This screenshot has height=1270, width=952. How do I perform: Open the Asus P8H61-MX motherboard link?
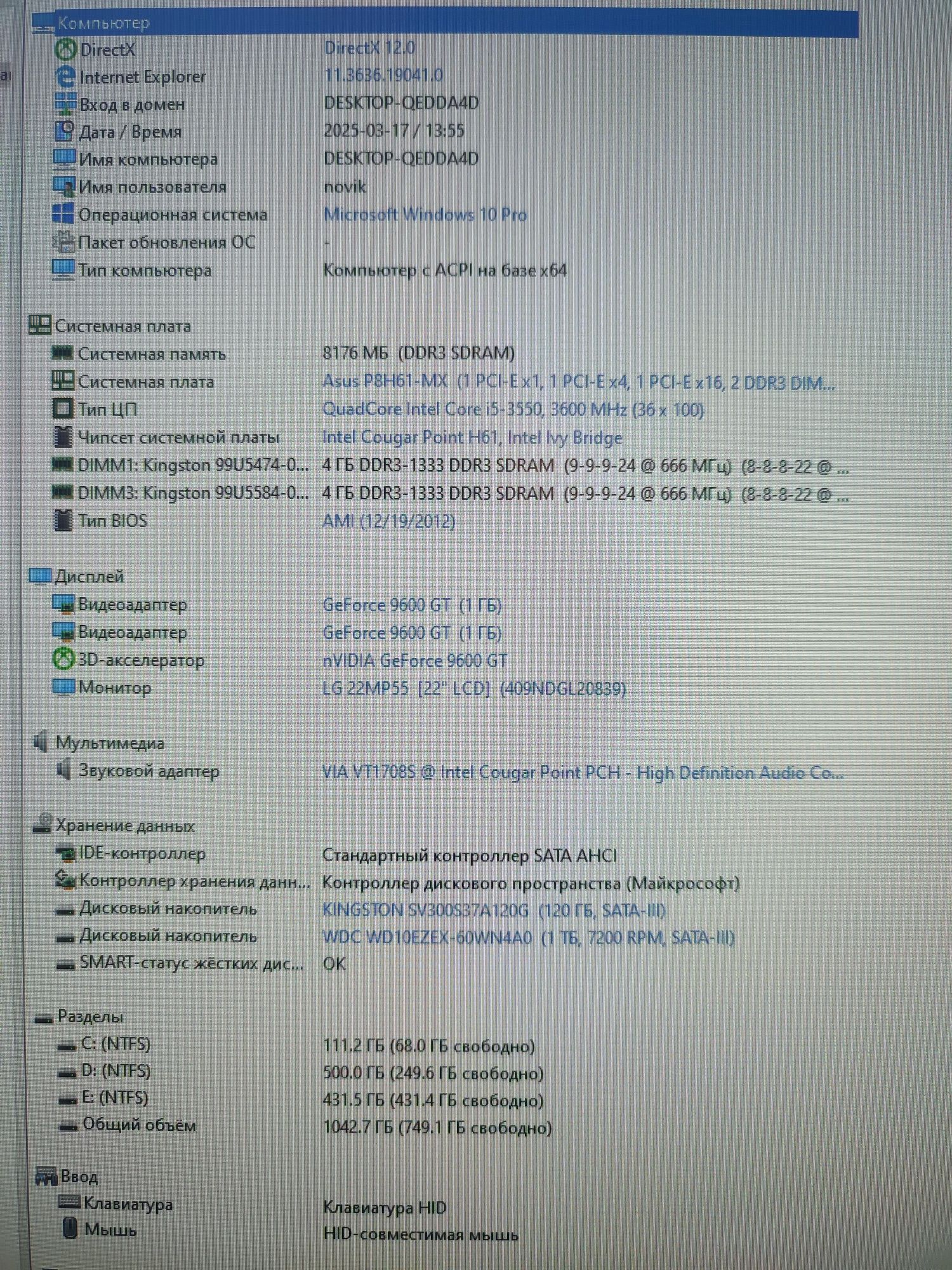(579, 382)
